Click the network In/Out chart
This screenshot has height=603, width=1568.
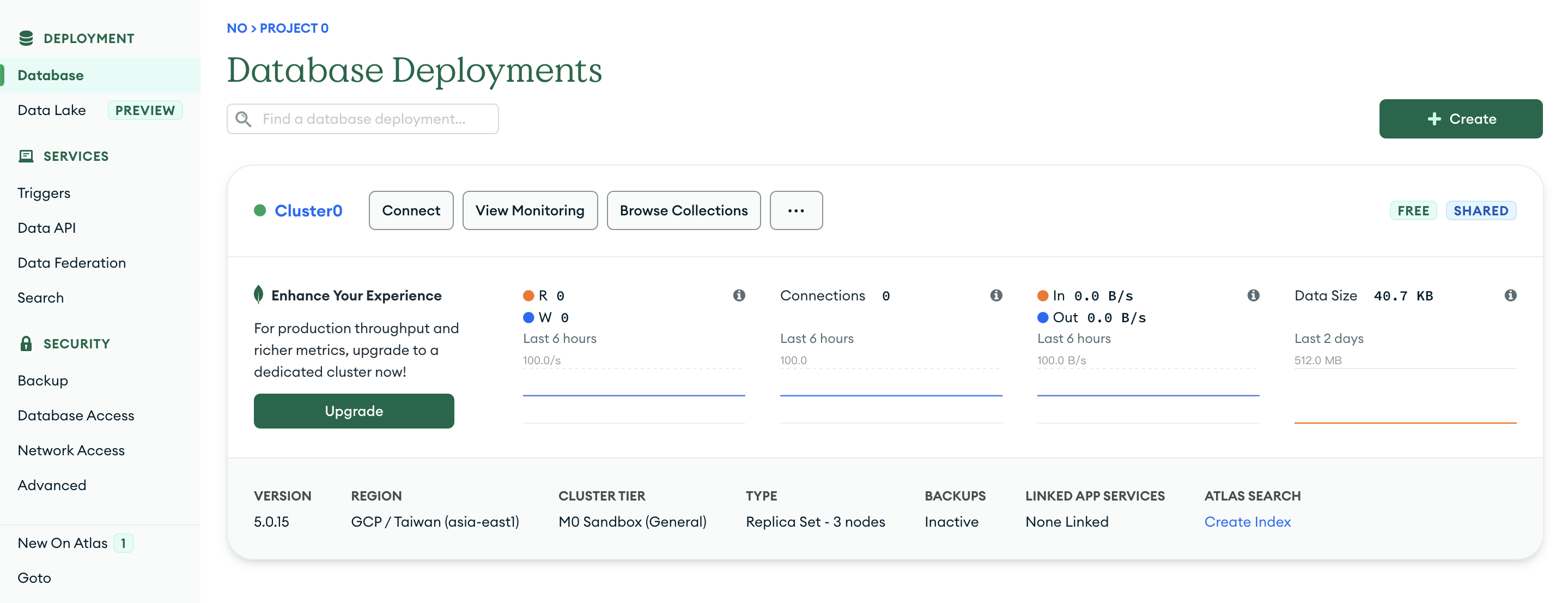coord(1148,395)
